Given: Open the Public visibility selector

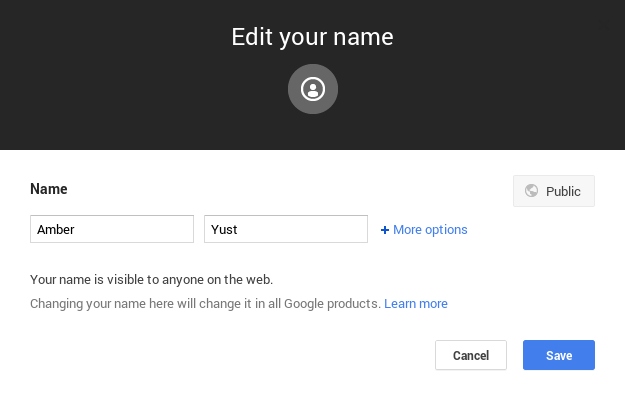Looking at the screenshot, I should [x=554, y=191].
